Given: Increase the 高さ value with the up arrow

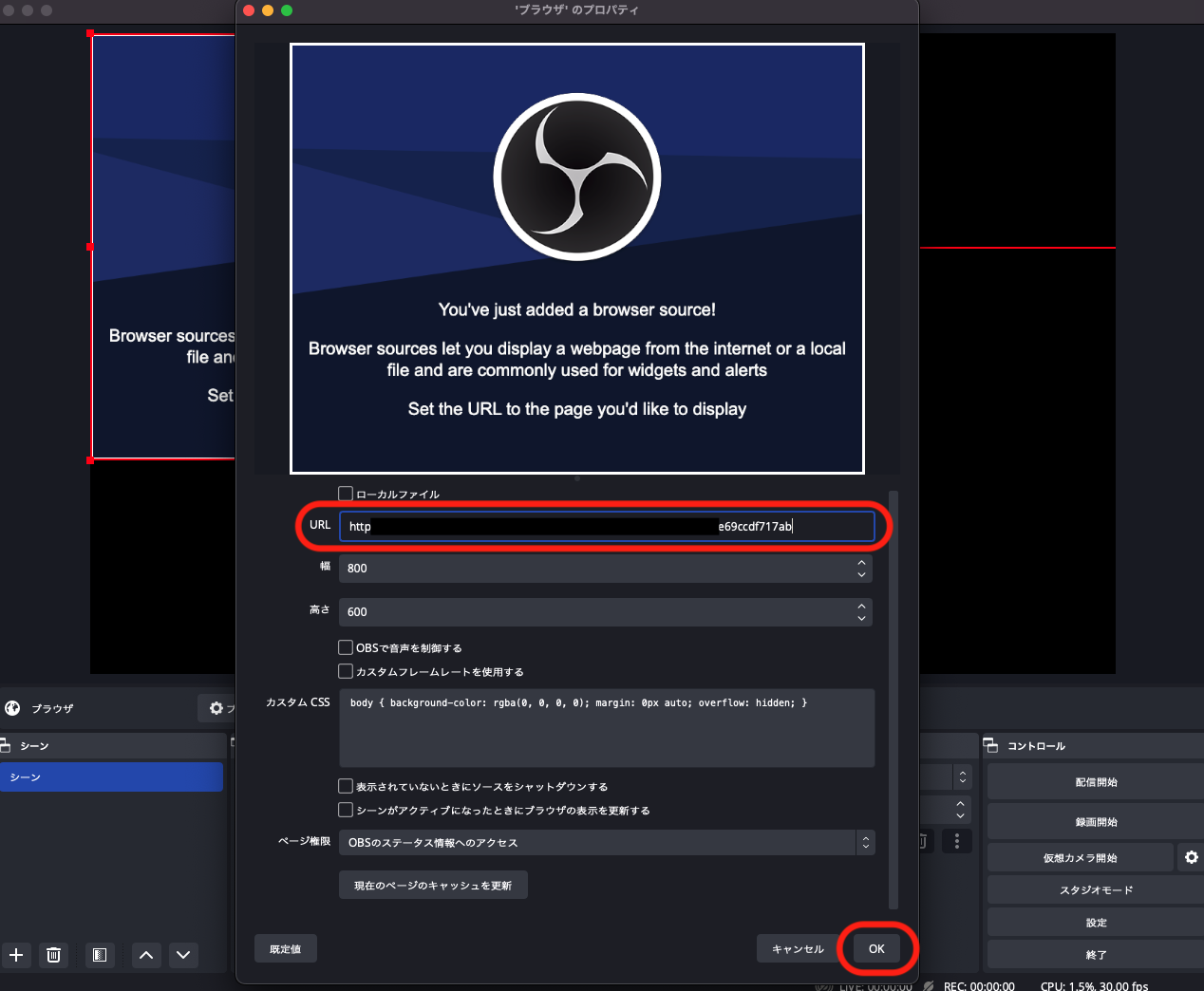Looking at the screenshot, I should pyautogui.click(x=861, y=606).
